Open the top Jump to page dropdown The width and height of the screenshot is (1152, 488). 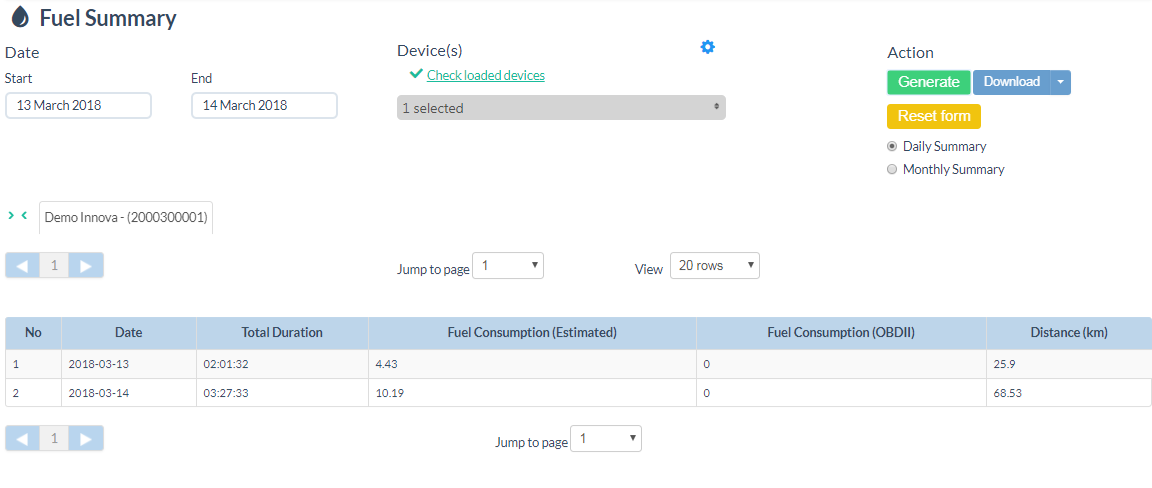click(507, 266)
